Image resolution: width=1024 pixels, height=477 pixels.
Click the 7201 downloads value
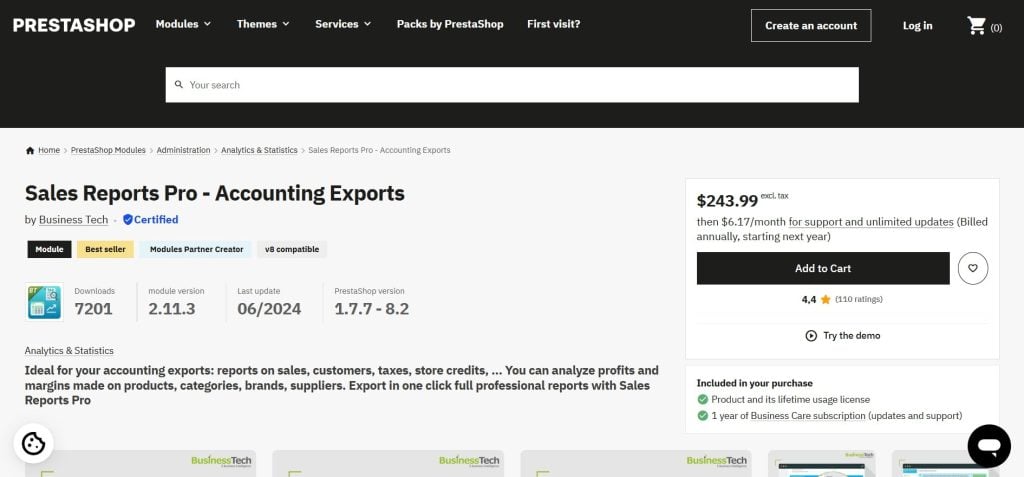[x=93, y=309]
